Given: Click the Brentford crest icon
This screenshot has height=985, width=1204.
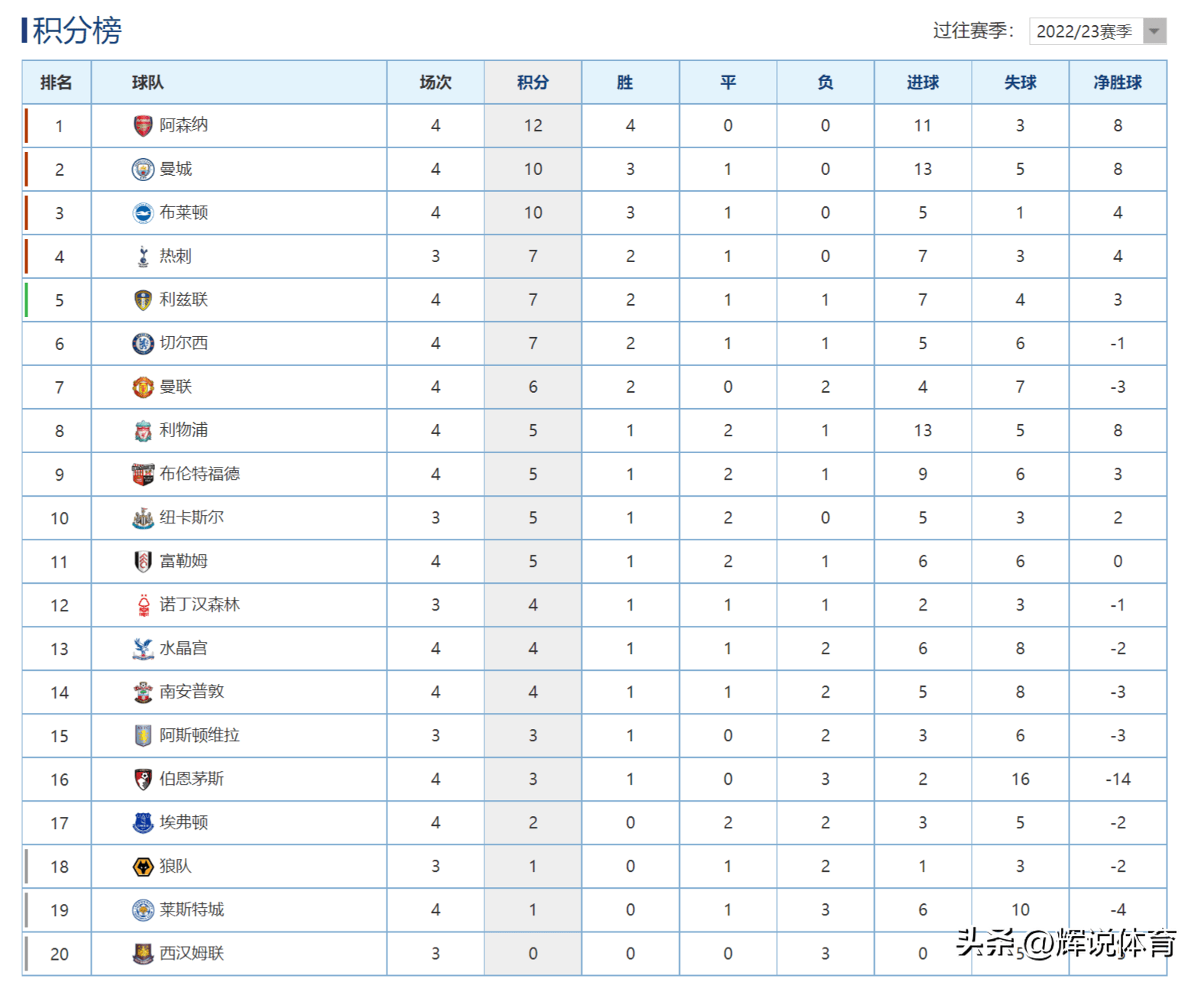Looking at the screenshot, I should pos(143,474).
